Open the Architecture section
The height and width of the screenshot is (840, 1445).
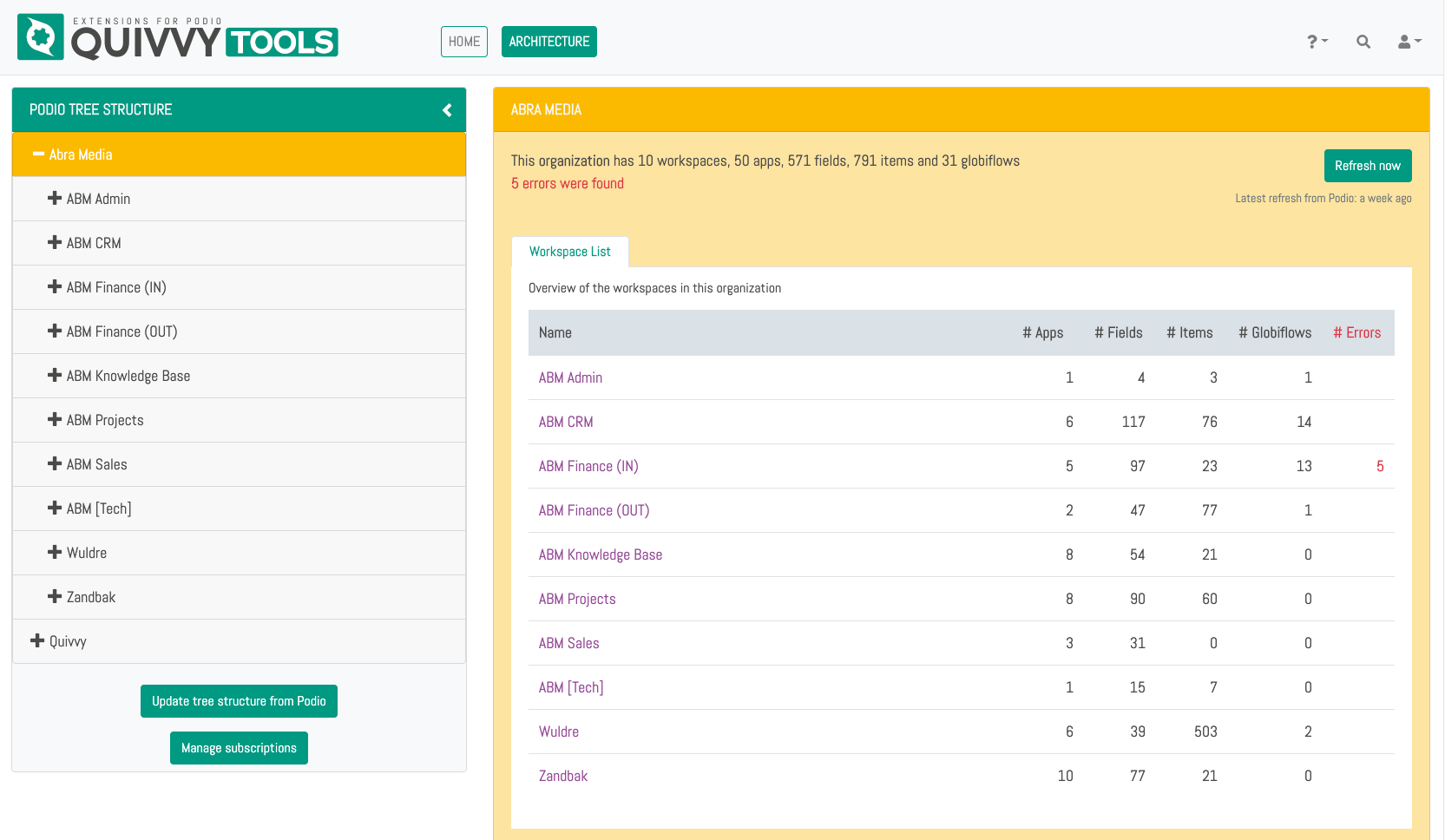(x=548, y=42)
